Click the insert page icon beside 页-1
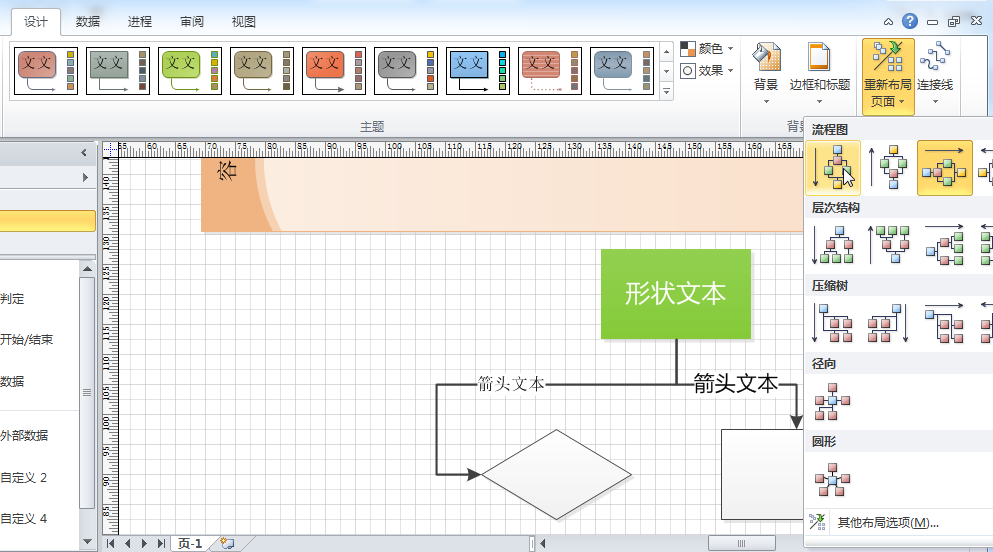Viewport: 993px width, 552px height. (x=227, y=543)
